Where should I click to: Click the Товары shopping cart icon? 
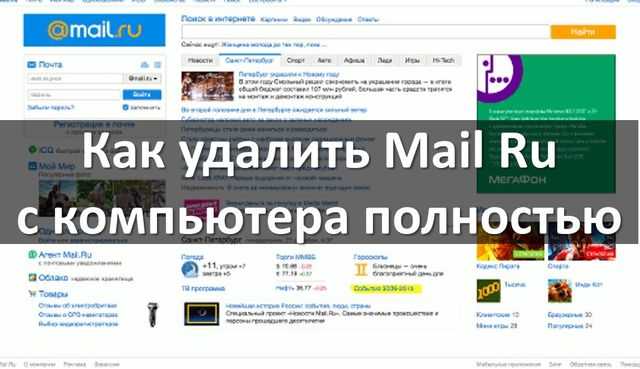32,293
